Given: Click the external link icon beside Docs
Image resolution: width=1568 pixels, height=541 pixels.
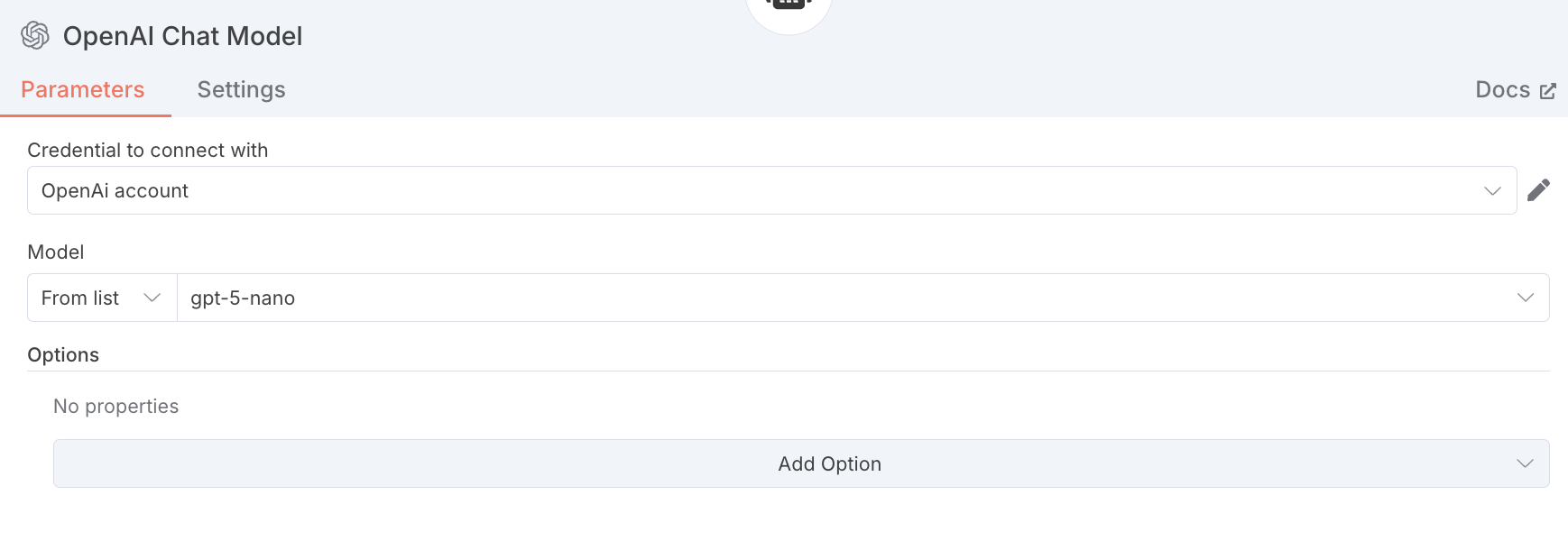Looking at the screenshot, I should 1548,91.
